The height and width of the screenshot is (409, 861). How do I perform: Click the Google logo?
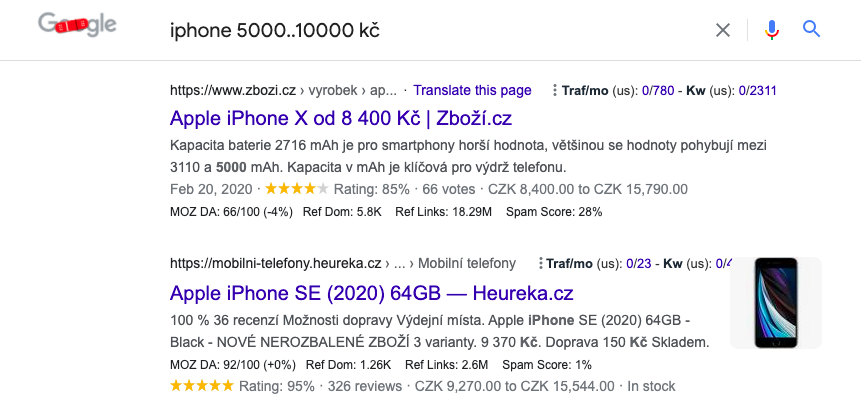77,24
